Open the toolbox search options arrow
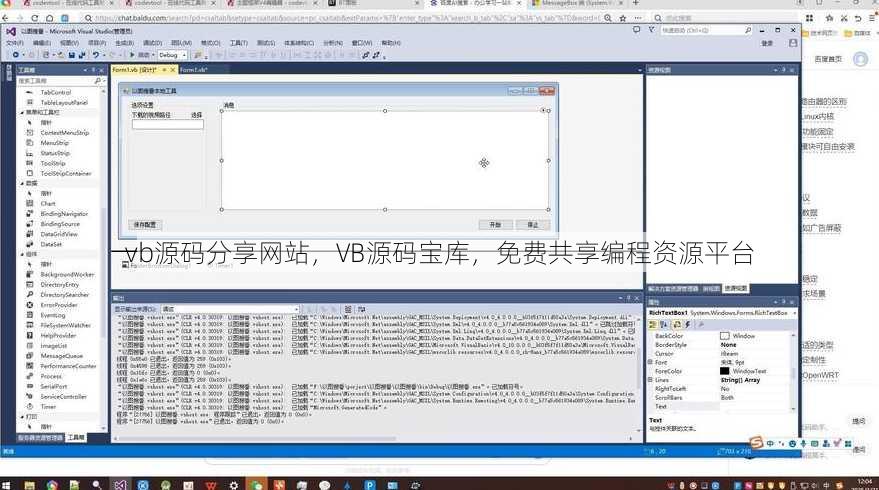The height and width of the screenshot is (490, 879). (x=103, y=81)
